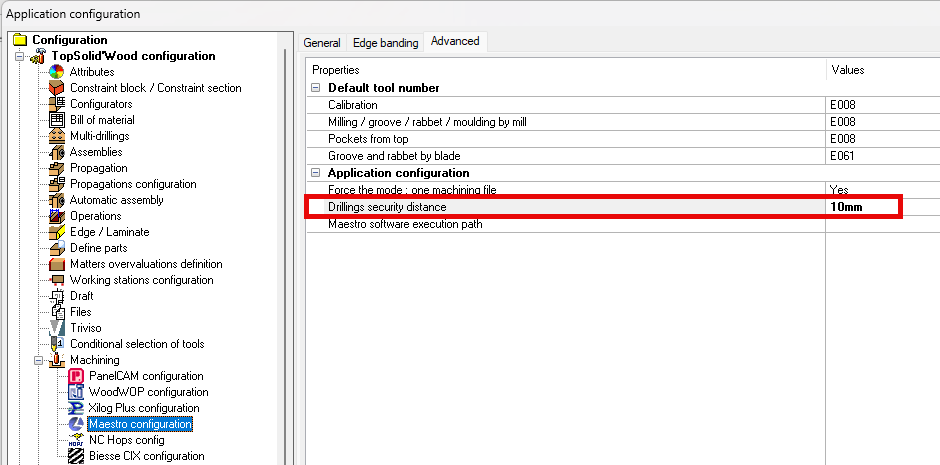Edit the Drillings security distance value

click(x=862, y=207)
